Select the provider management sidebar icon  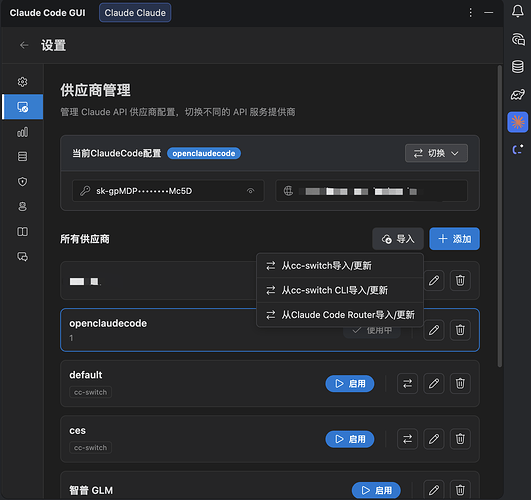pyautogui.click(x=23, y=107)
